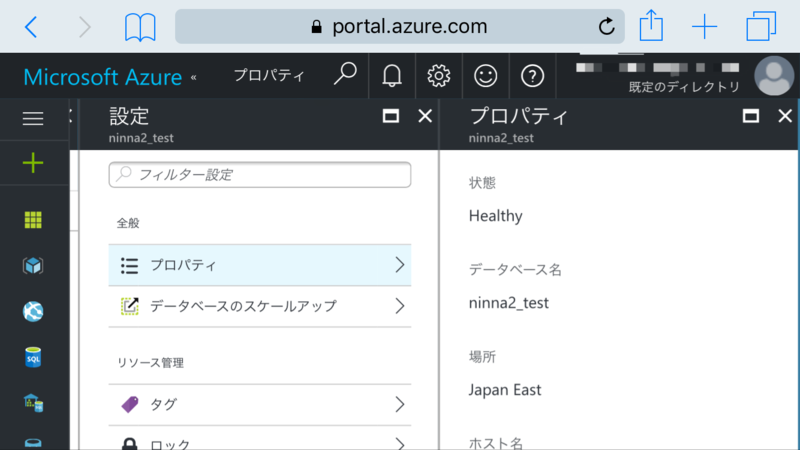Click the padlock ロック icon
This screenshot has height=450, width=800.
(130, 443)
